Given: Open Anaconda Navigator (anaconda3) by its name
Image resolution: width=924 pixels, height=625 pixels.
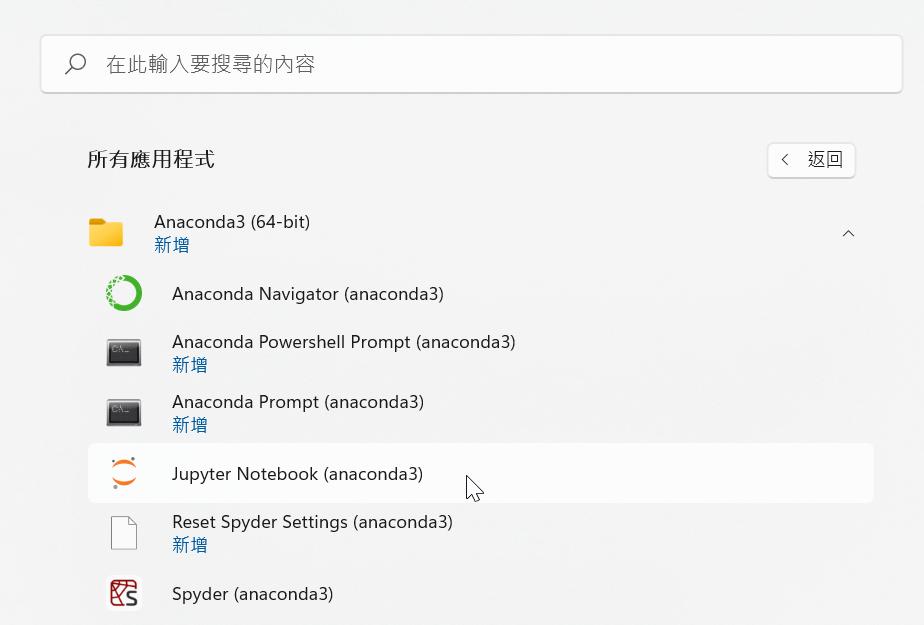Looking at the screenshot, I should pyautogui.click(x=308, y=293).
